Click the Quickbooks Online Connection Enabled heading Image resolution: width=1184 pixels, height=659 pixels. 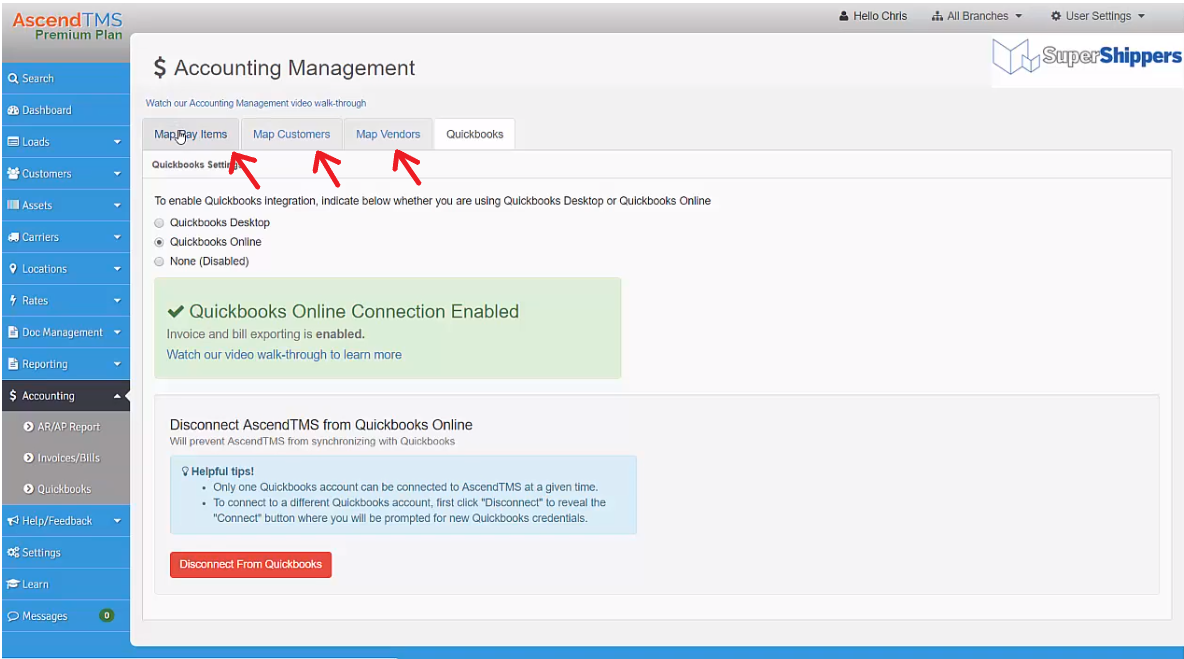pyautogui.click(x=353, y=312)
